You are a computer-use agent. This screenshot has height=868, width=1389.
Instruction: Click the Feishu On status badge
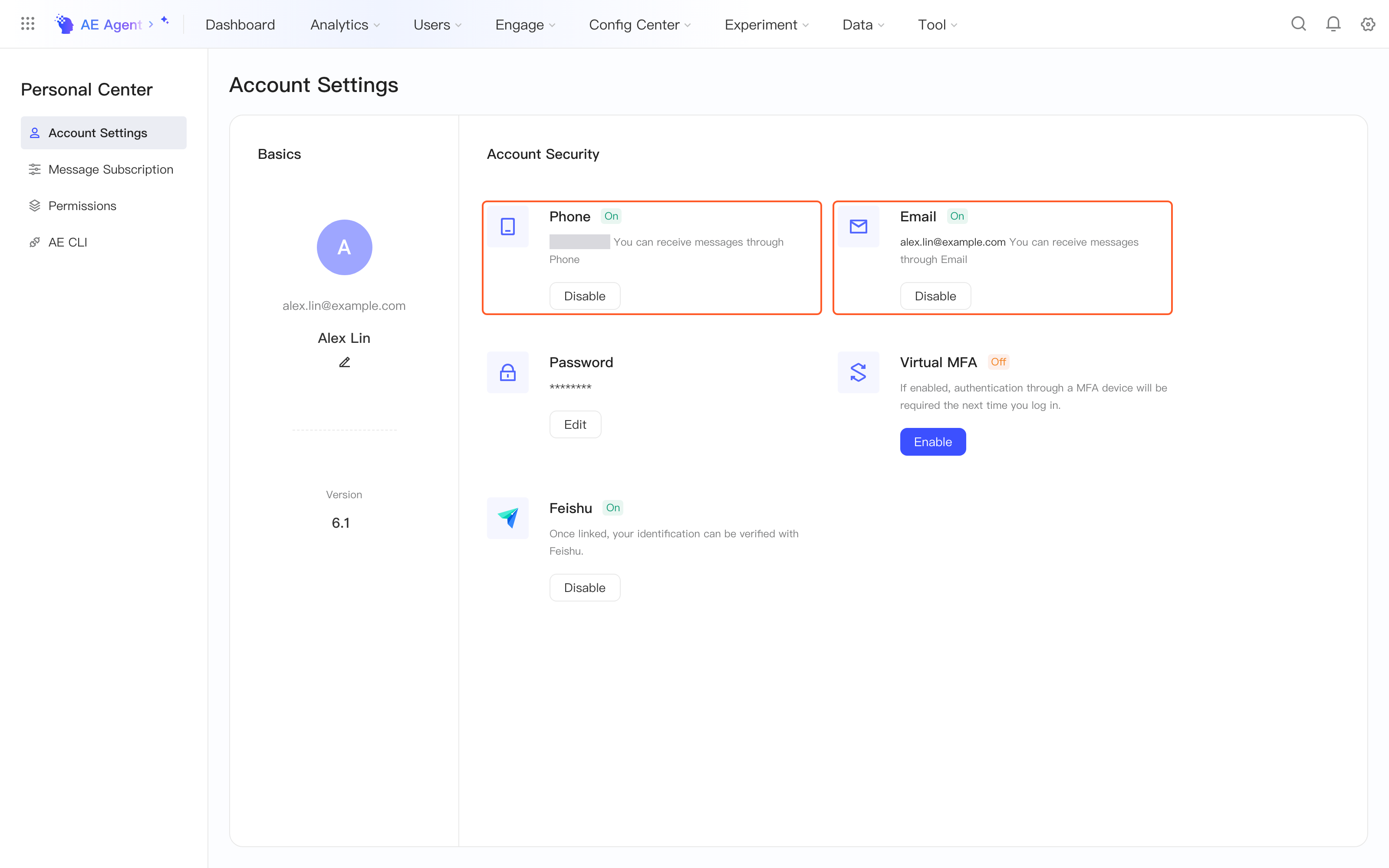click(x=613, y=508)
